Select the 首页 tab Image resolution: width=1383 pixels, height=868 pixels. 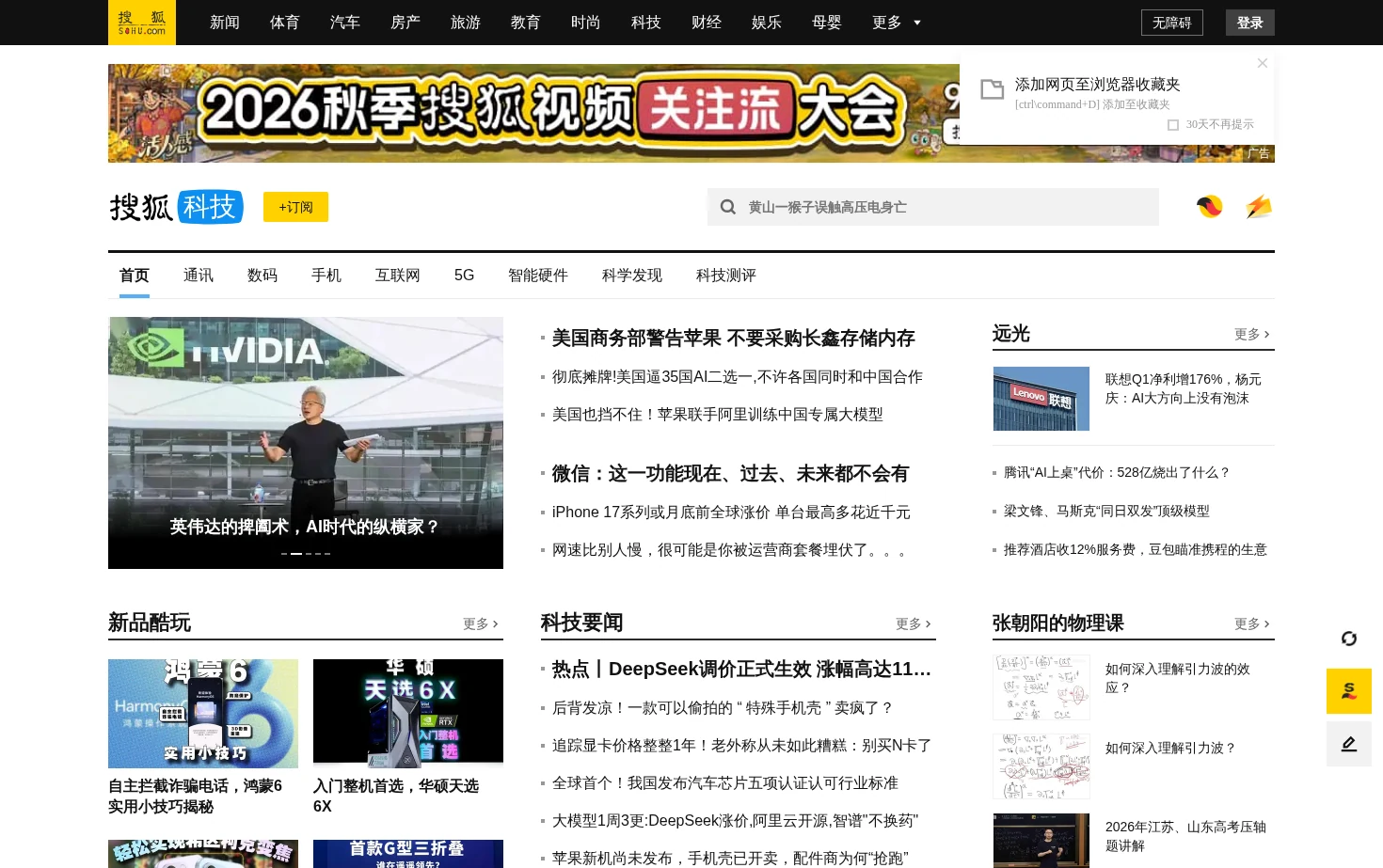(135, 276)
